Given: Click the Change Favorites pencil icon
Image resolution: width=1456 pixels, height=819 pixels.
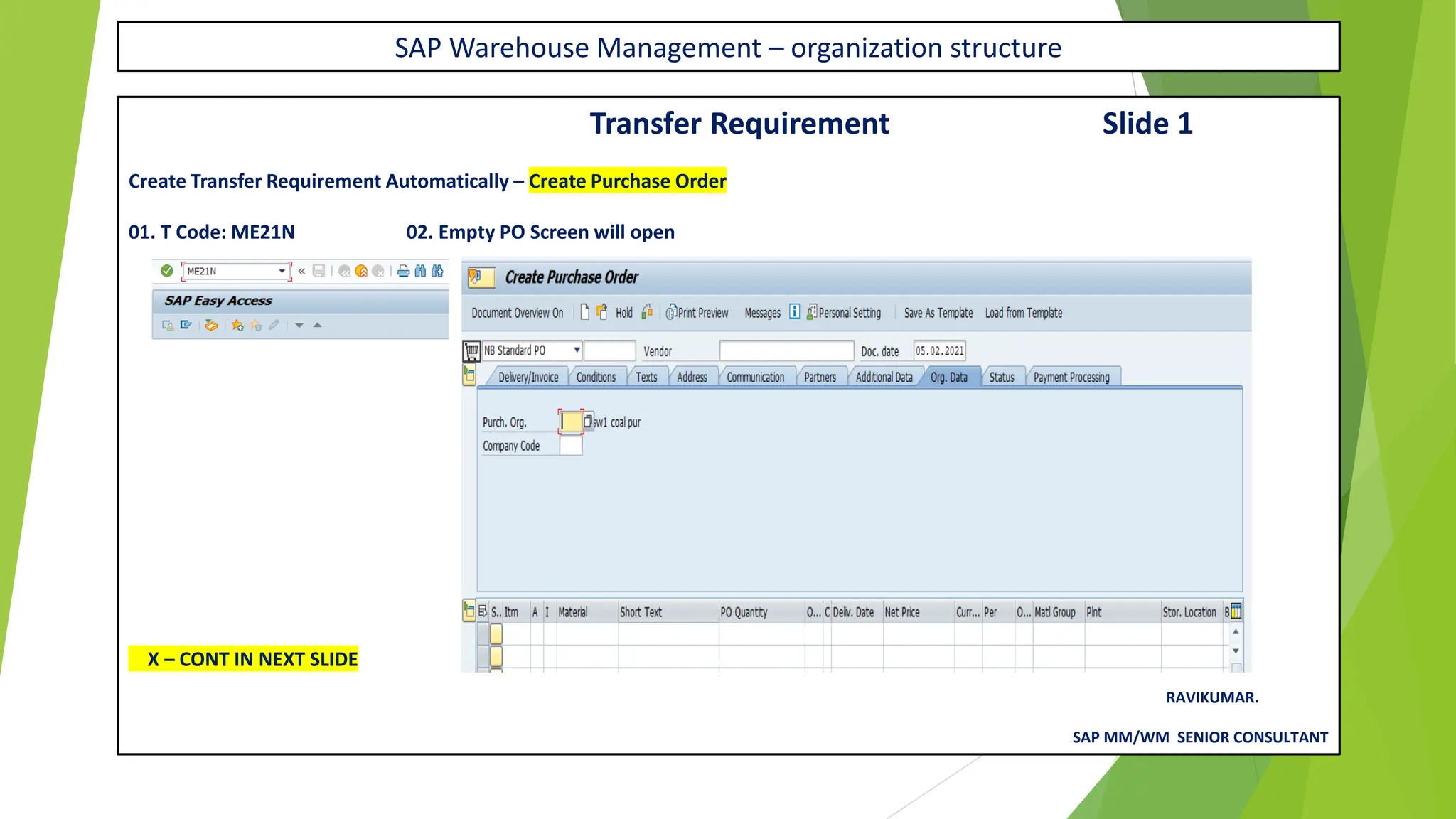Looking at the screenshot, I should point(274,325).
